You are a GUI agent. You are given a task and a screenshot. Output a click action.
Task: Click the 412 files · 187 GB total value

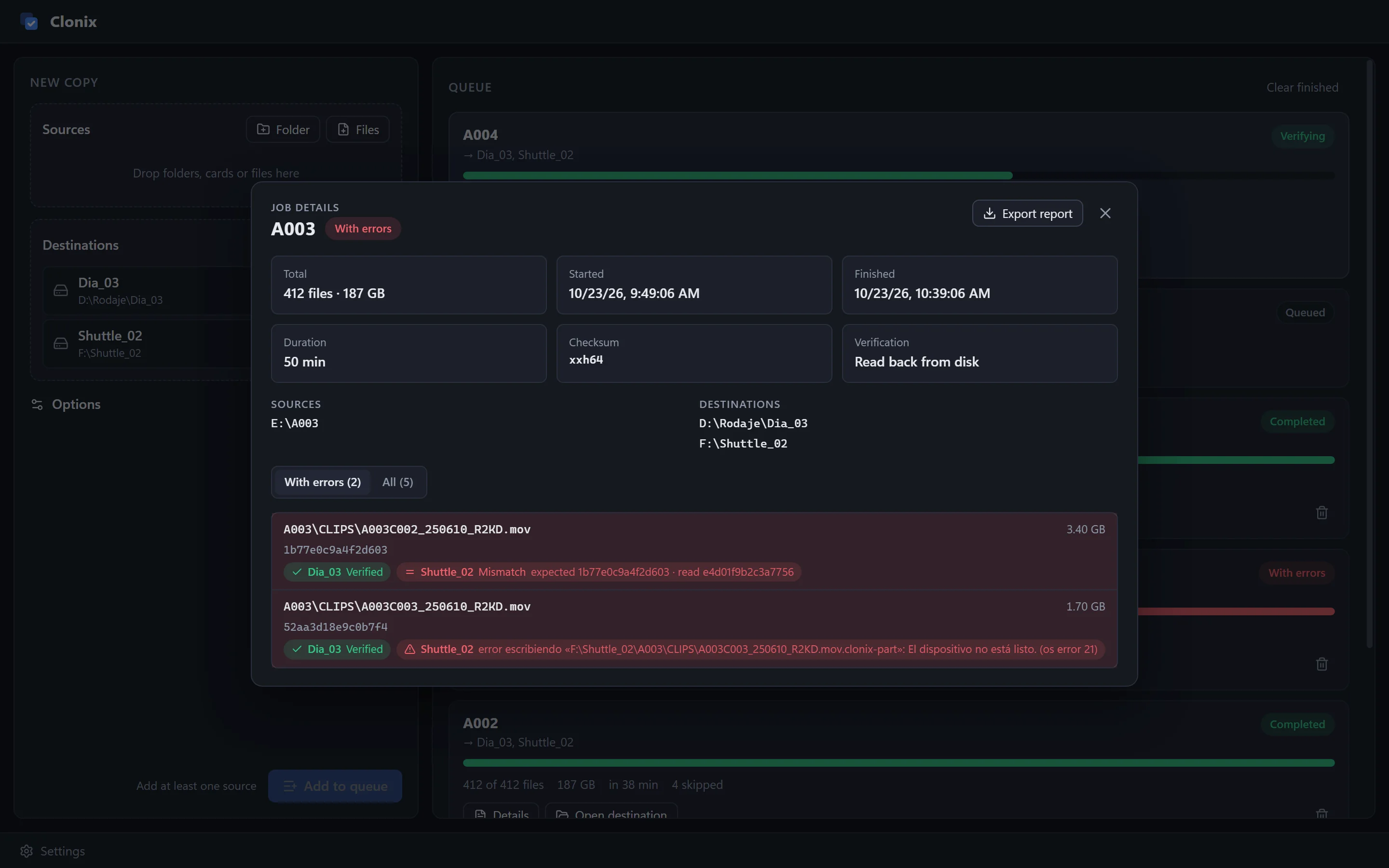(334, 293)
